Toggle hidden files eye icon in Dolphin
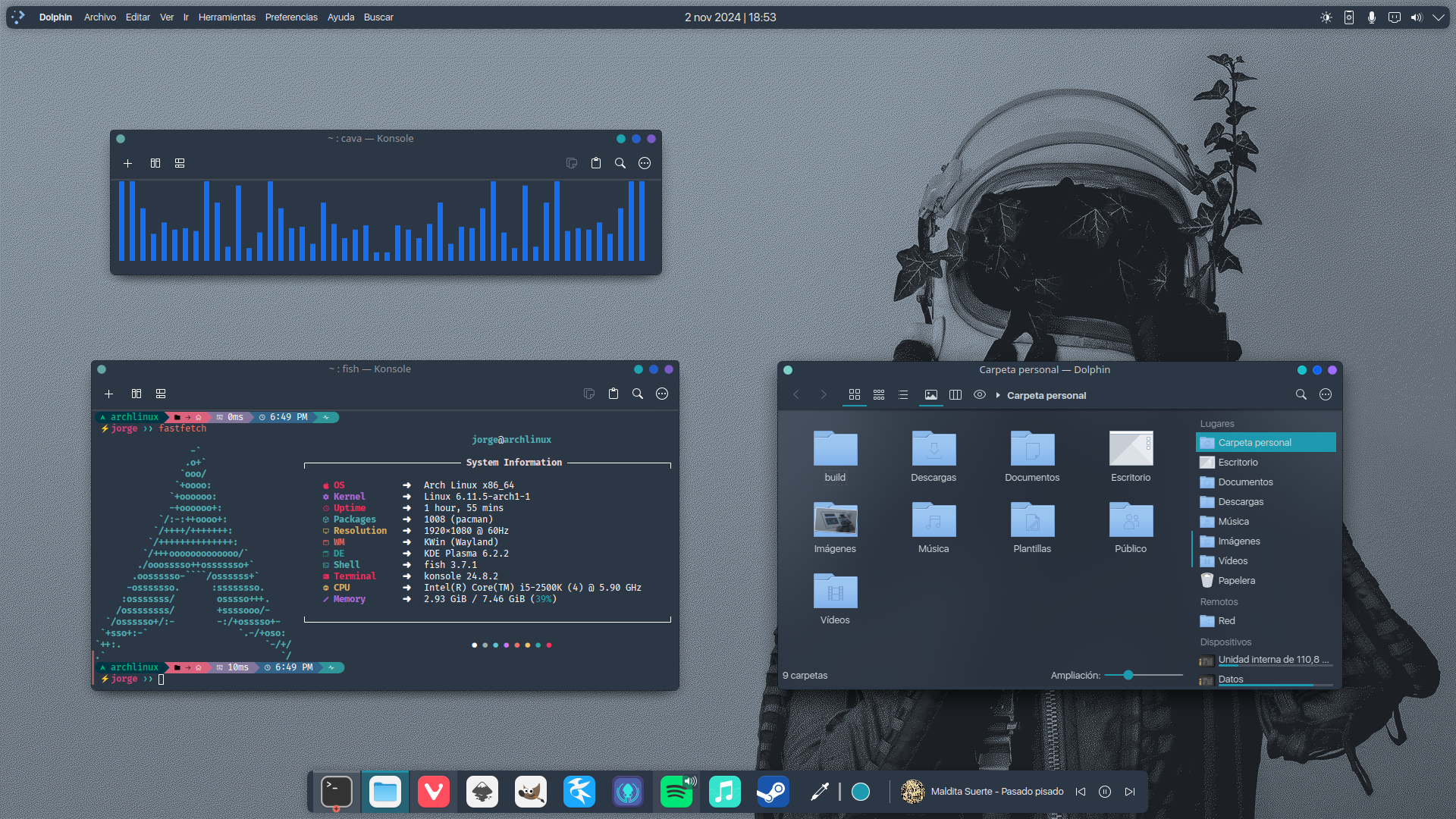 point(980,394)
